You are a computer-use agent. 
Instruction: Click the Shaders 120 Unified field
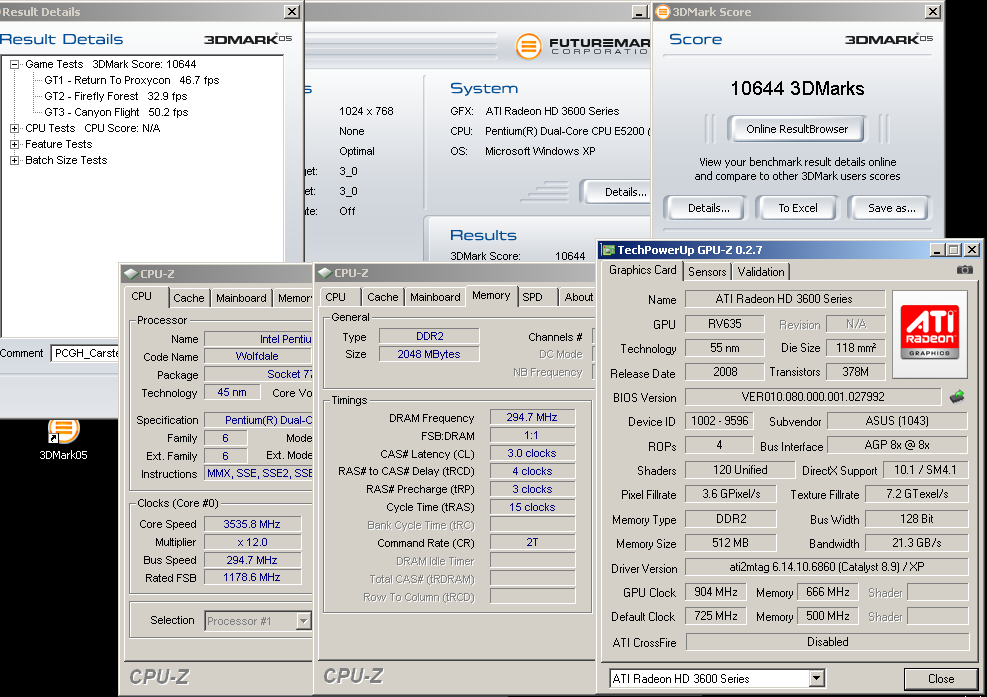tap(740, 470)
